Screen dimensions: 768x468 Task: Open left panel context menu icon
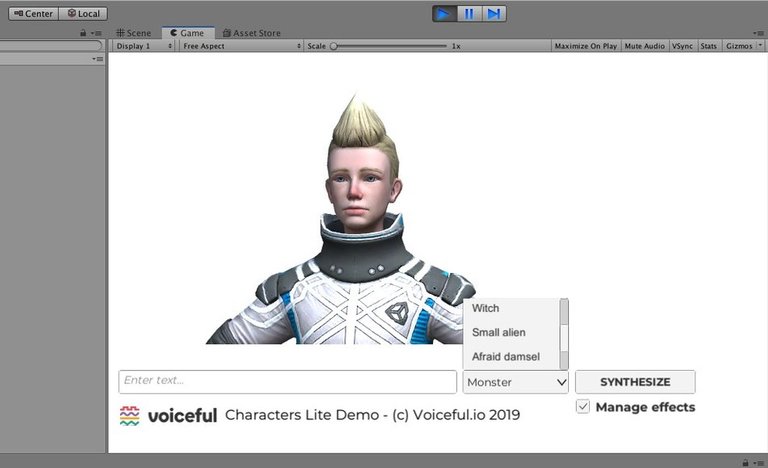96,33
